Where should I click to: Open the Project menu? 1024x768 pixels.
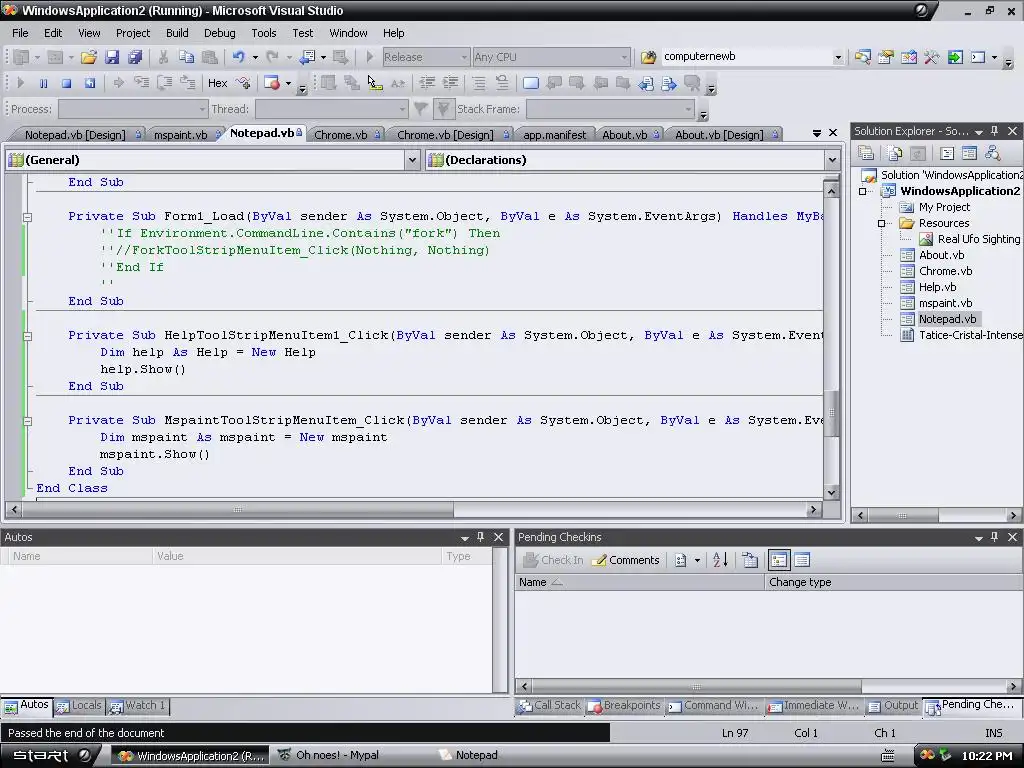tap(133, 33)
